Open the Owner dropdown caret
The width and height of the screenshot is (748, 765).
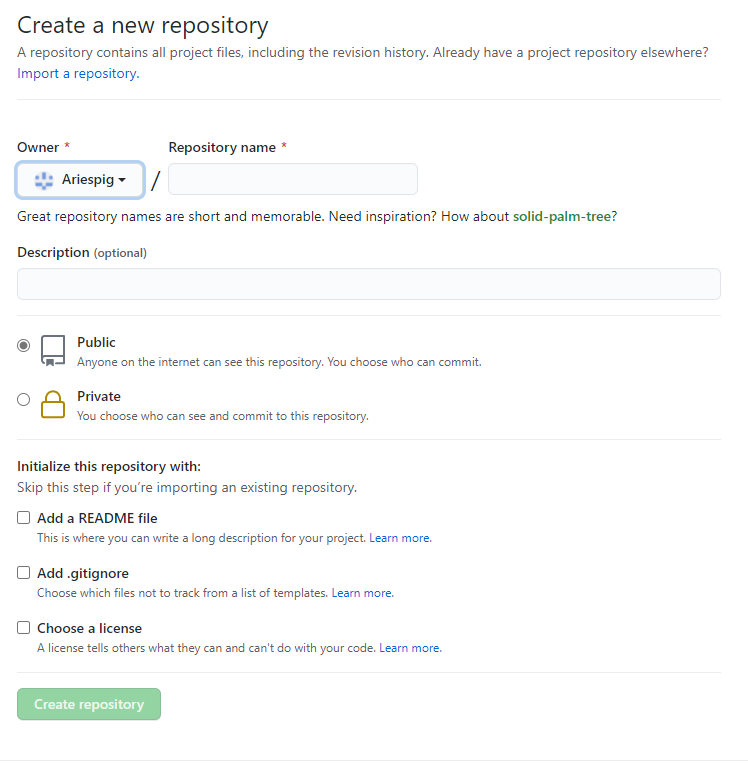point(122,181)
